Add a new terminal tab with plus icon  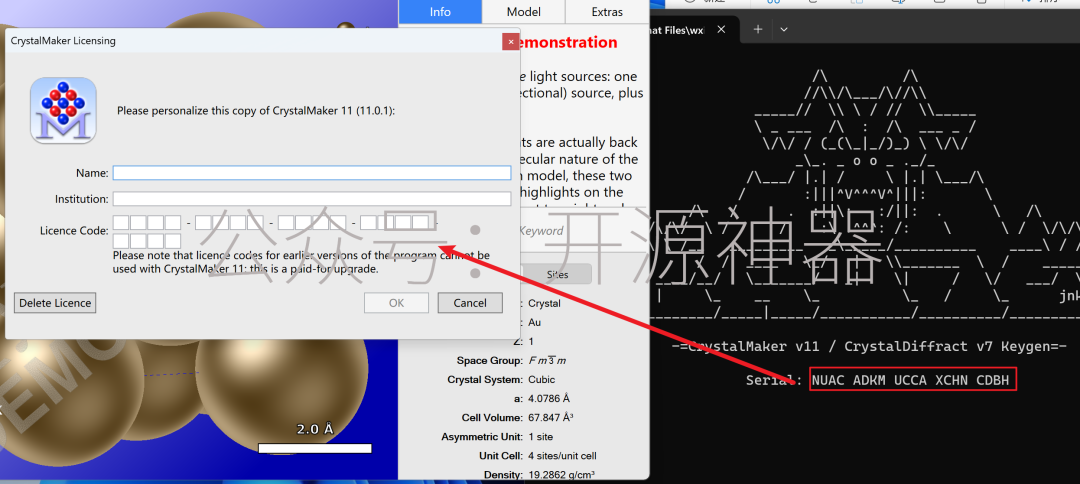[x=758, y=29]
